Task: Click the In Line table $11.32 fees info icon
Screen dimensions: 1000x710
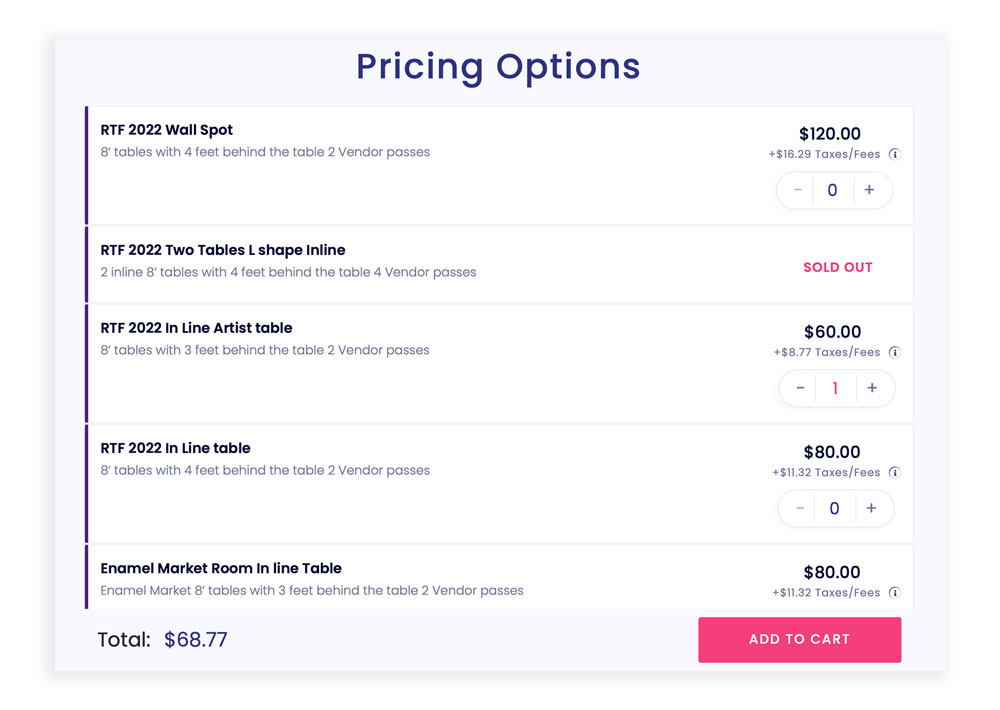Action: pyautogui.click(x=895, y=473)
